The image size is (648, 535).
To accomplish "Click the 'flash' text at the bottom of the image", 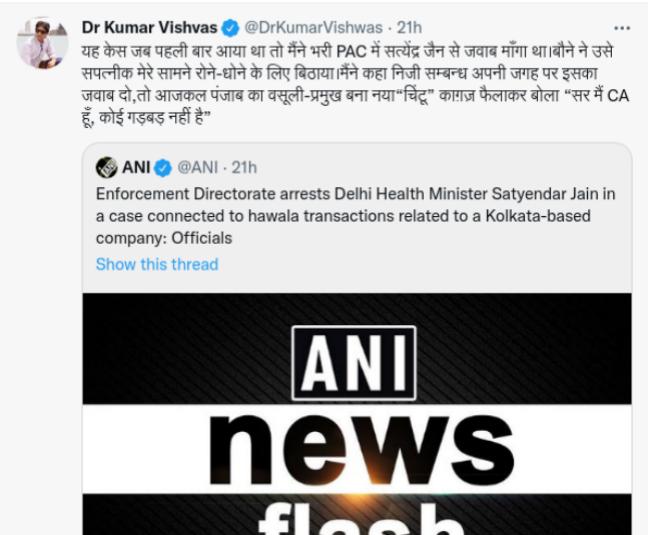I will coord(362,518).
